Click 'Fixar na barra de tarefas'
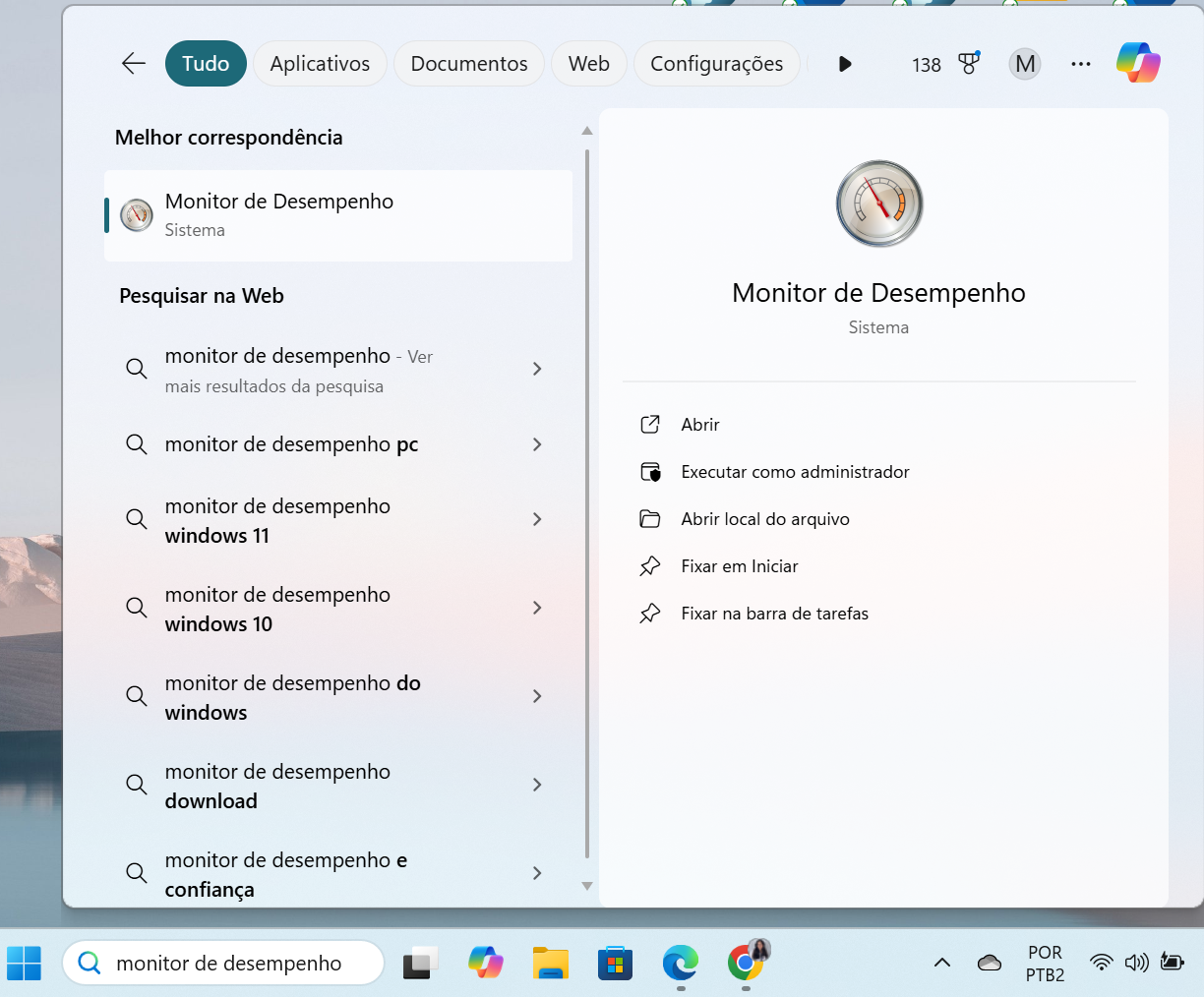The width and height of the screenshot is (1204, 997). (x=774, y=613)
